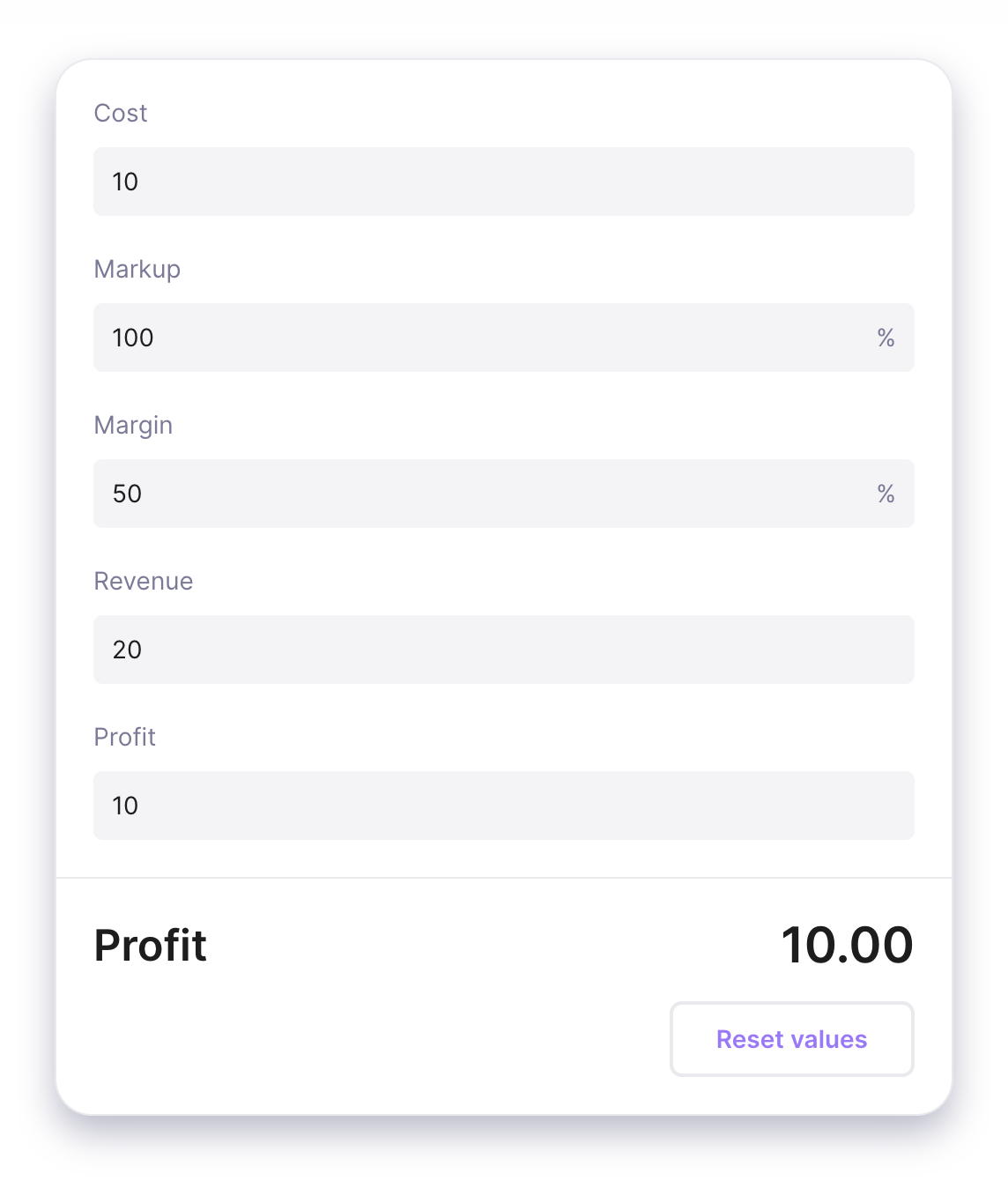Click the Revenue label text

[x=144, y=582]
